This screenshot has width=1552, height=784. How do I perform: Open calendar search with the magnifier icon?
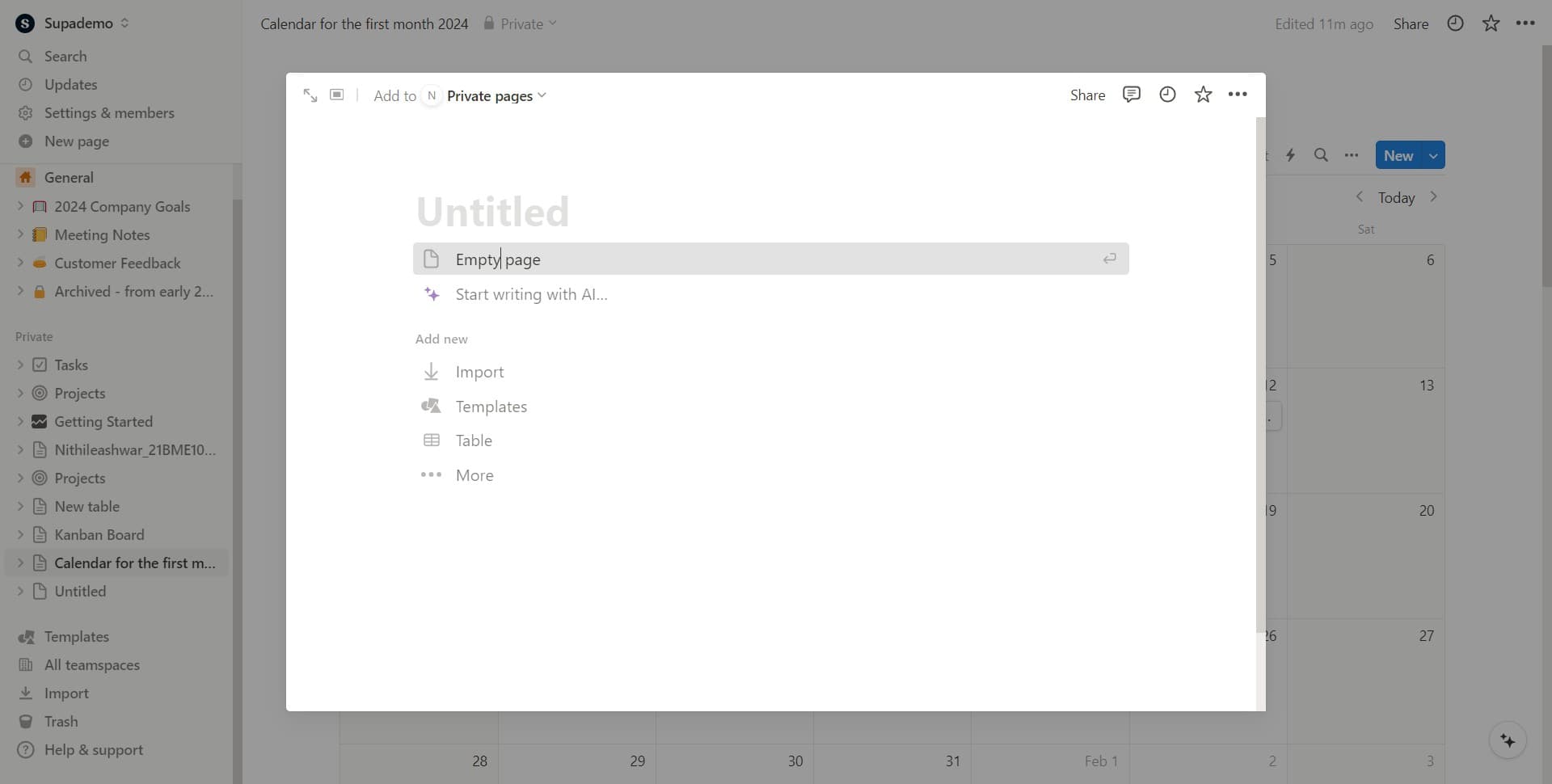1322,154
